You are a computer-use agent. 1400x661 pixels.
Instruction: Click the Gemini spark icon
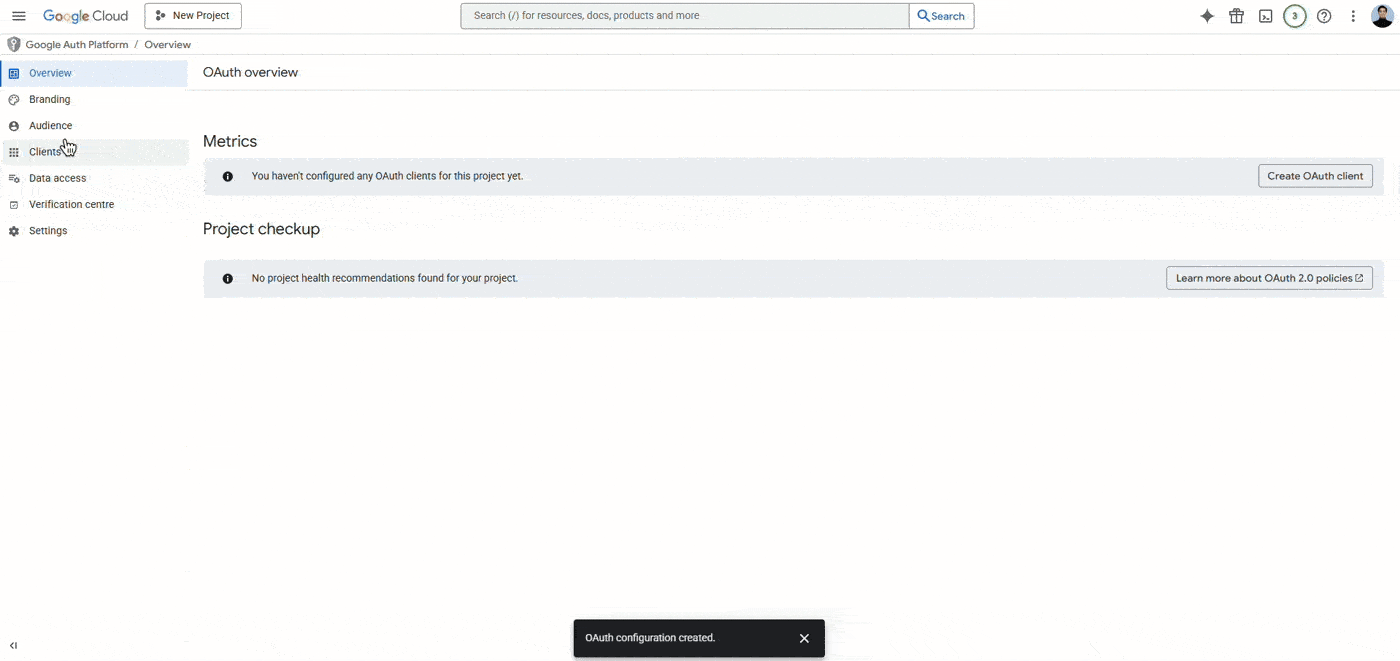tap(1207, 15)
